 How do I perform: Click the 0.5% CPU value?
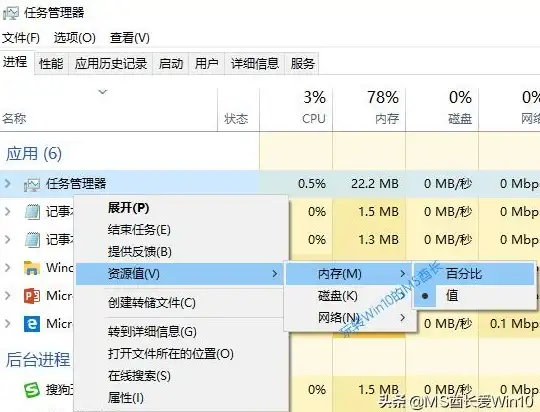pos(312,184)
